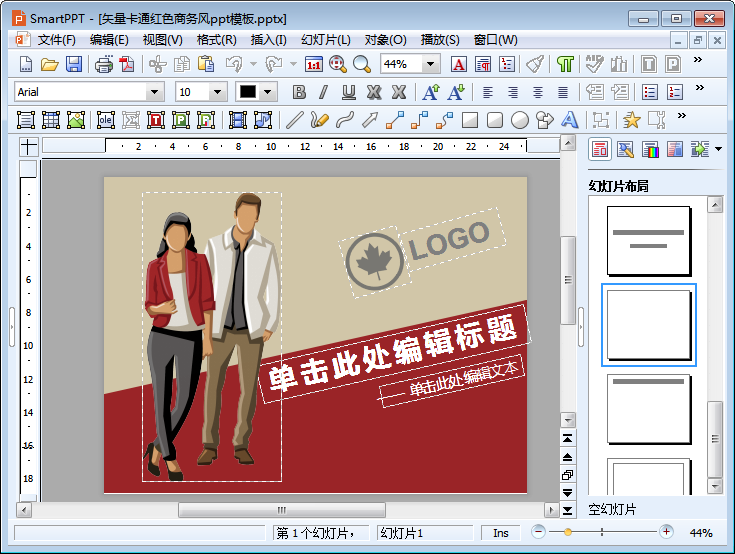Insert a sound frame
The height and width of the screenshot is (554, 735).
point(262,120)
